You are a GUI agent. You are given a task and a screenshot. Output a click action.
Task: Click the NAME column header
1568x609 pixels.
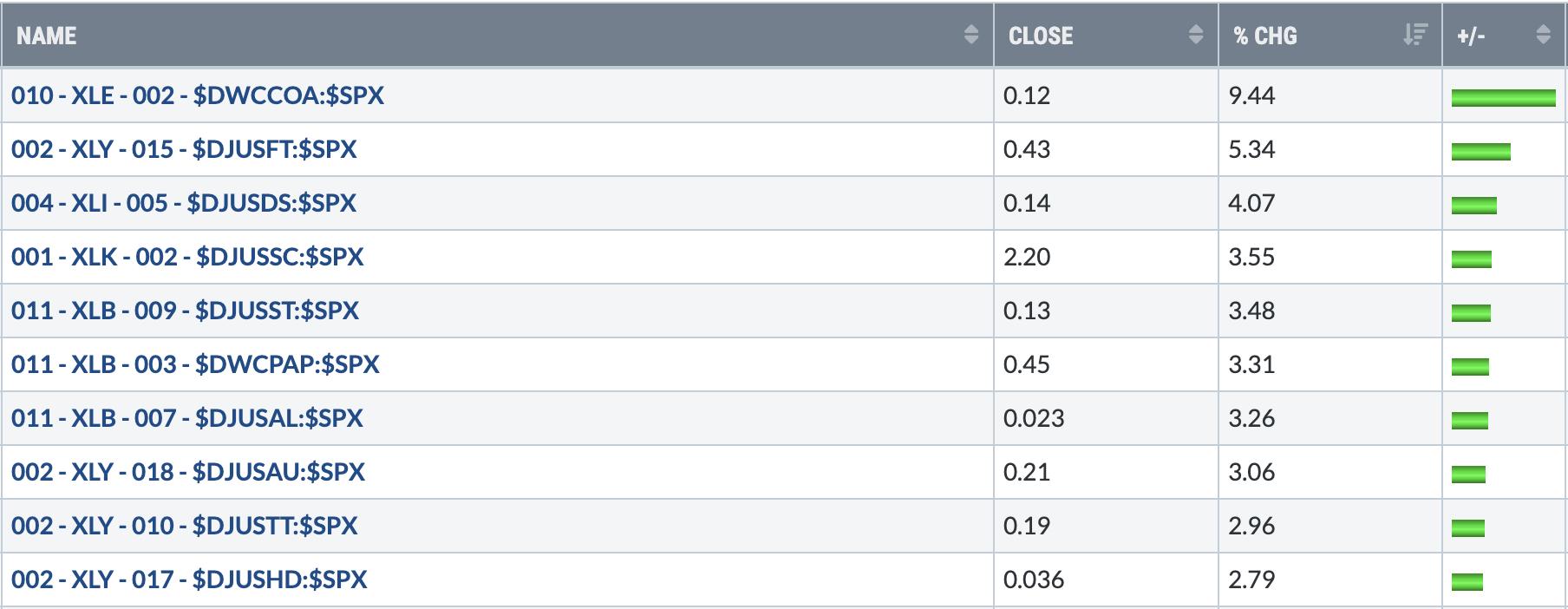click(x=497, y=35)
